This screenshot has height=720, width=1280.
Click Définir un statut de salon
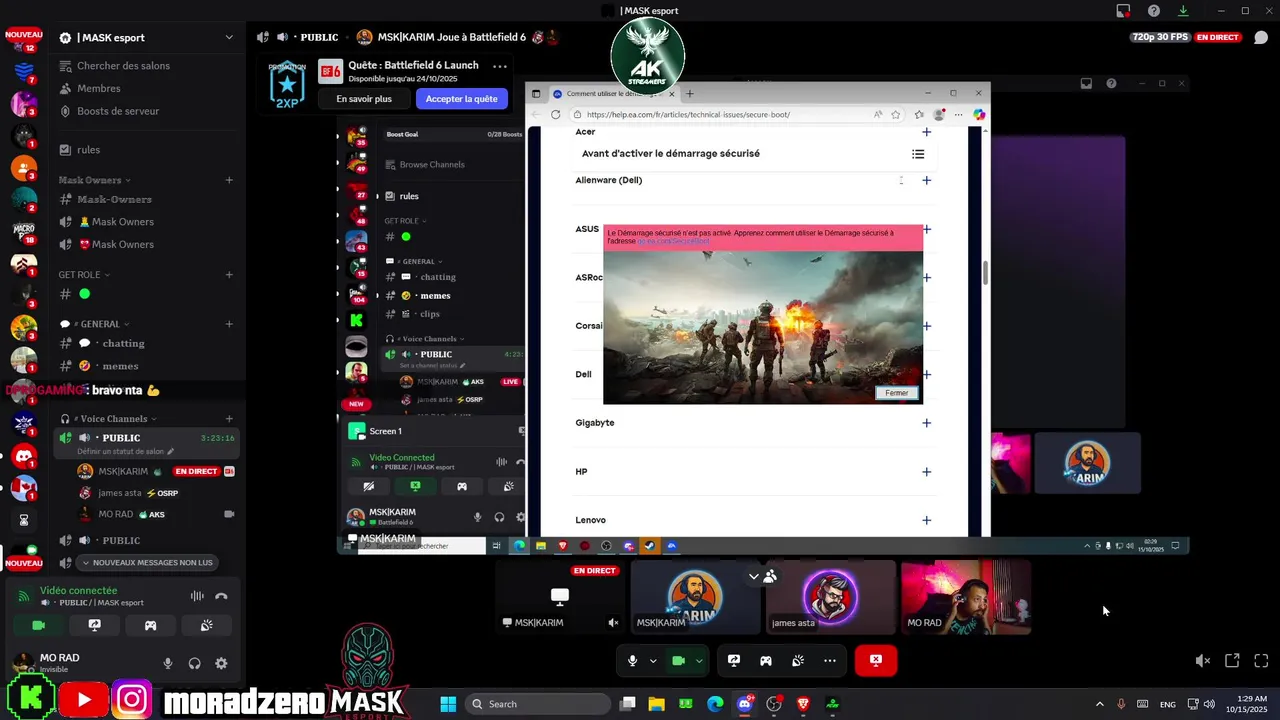(126, 452)
